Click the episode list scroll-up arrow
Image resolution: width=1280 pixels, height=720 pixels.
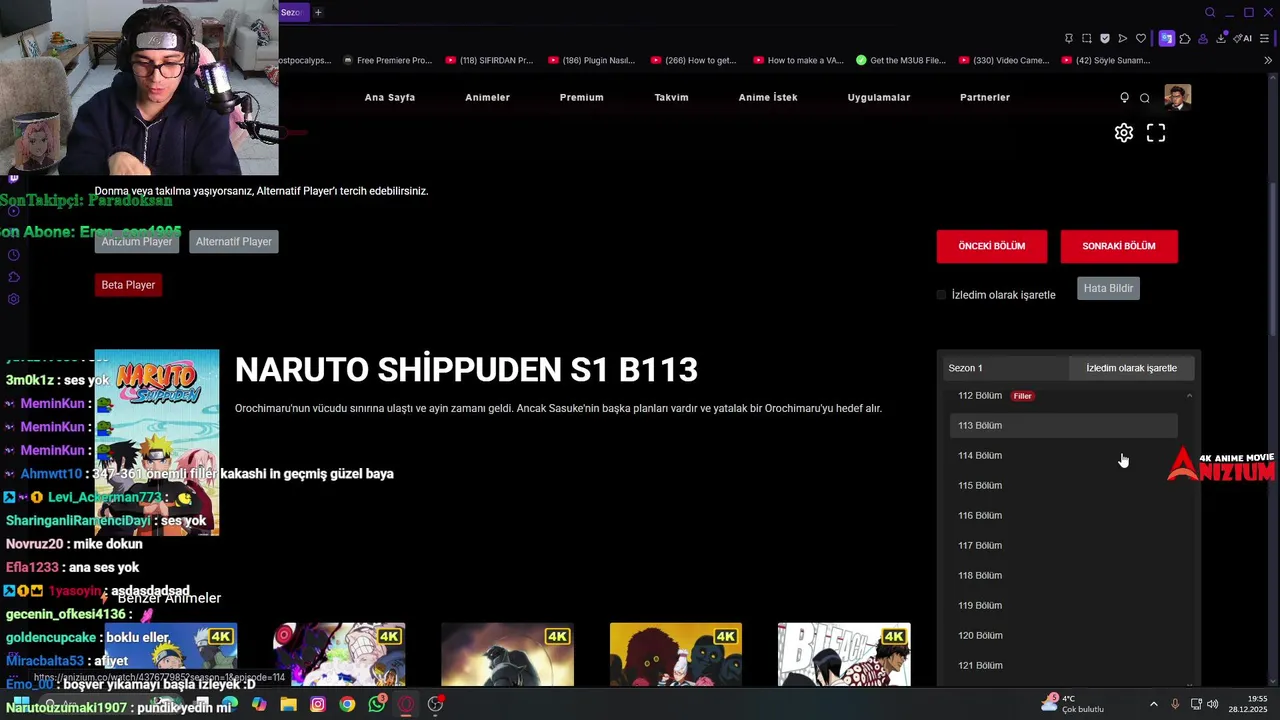[1189, 396]
